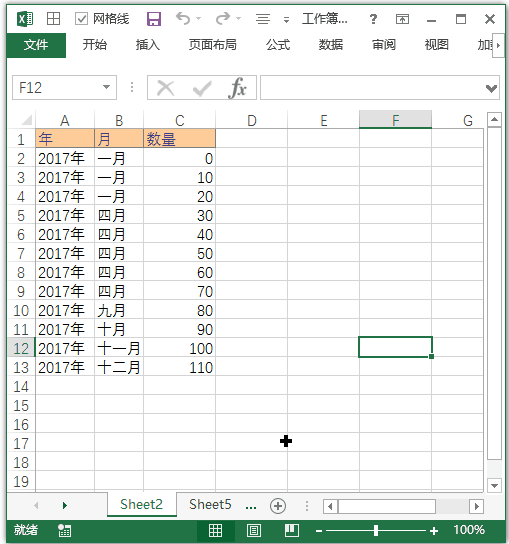Open zoom dialog via 100% label
Screen dimensions: 509x544
(469, 530)
